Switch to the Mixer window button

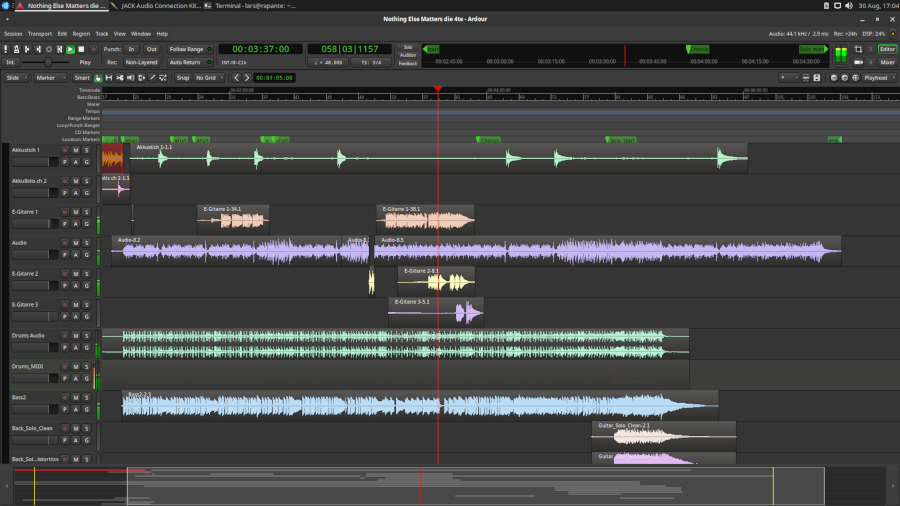click(887, 61)
